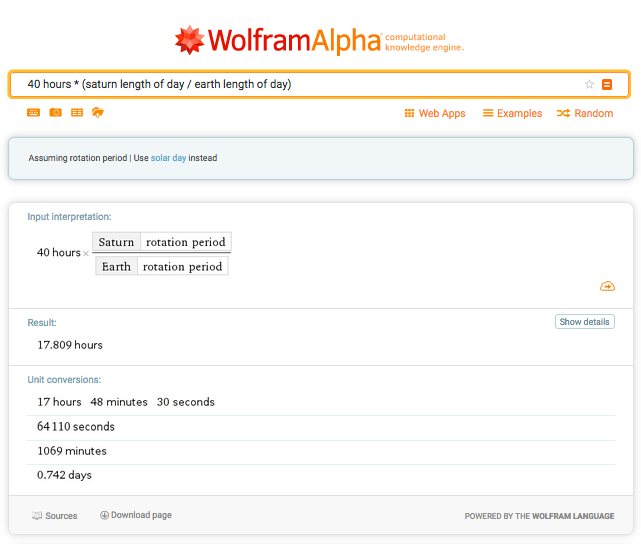
Task: Click the Download page arrow icon
Action: (104, 515)
